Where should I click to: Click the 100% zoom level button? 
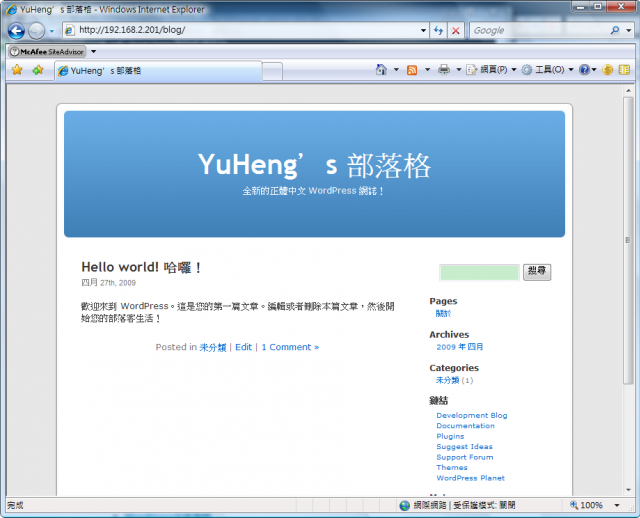click(x=587, y=505)
